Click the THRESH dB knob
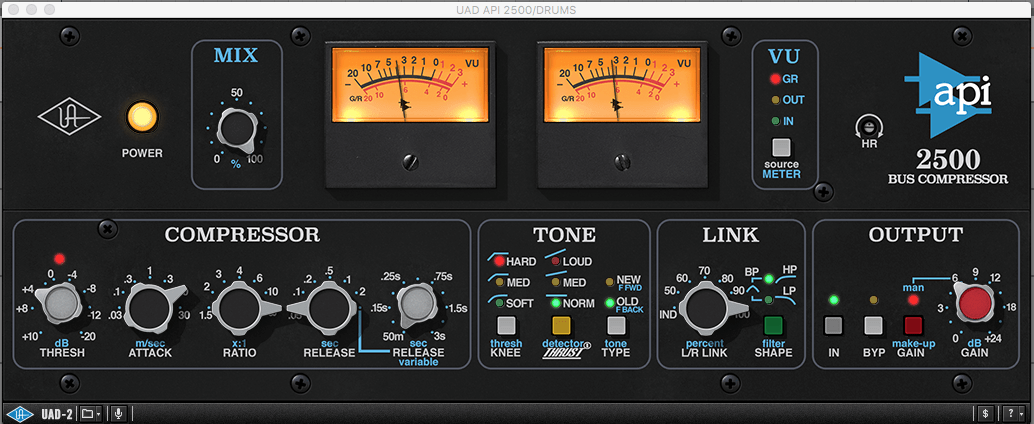1034x424 pixels. [61, 305]
